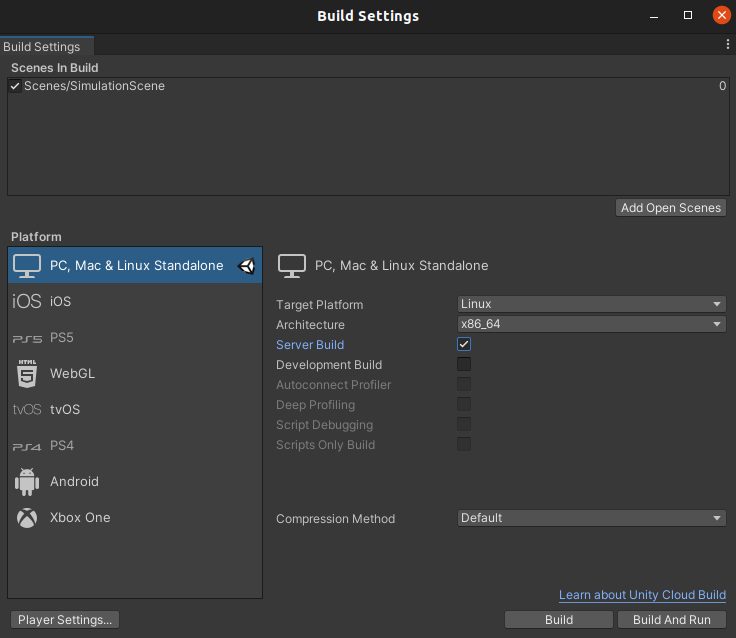
Task: Click the Build And Run button
Action: pyautogui.click(x=672, y=620)
